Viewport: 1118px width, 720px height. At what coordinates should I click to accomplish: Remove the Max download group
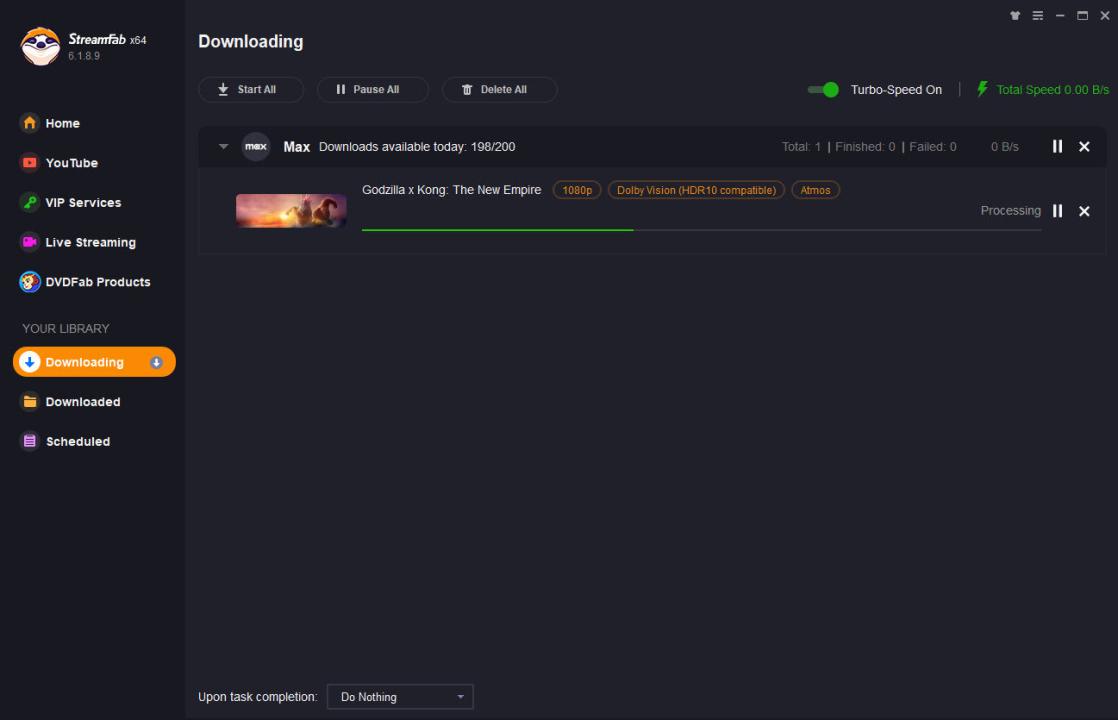point(1084,146)
